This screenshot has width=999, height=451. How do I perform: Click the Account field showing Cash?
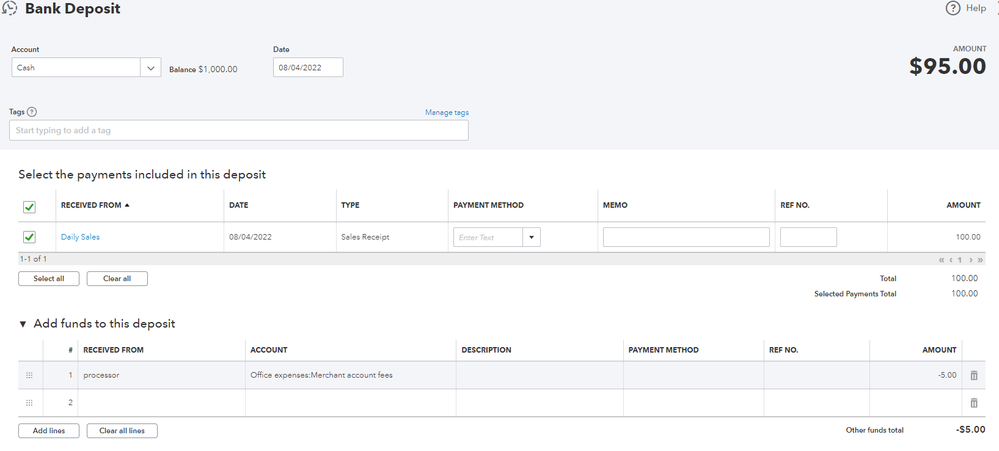click(76, 68)
